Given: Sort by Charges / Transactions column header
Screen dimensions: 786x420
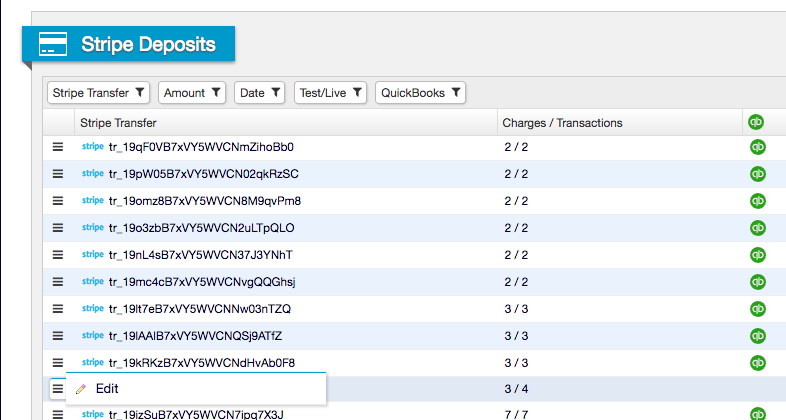Looking at the screenshot, I should click(x=562, y=123).
